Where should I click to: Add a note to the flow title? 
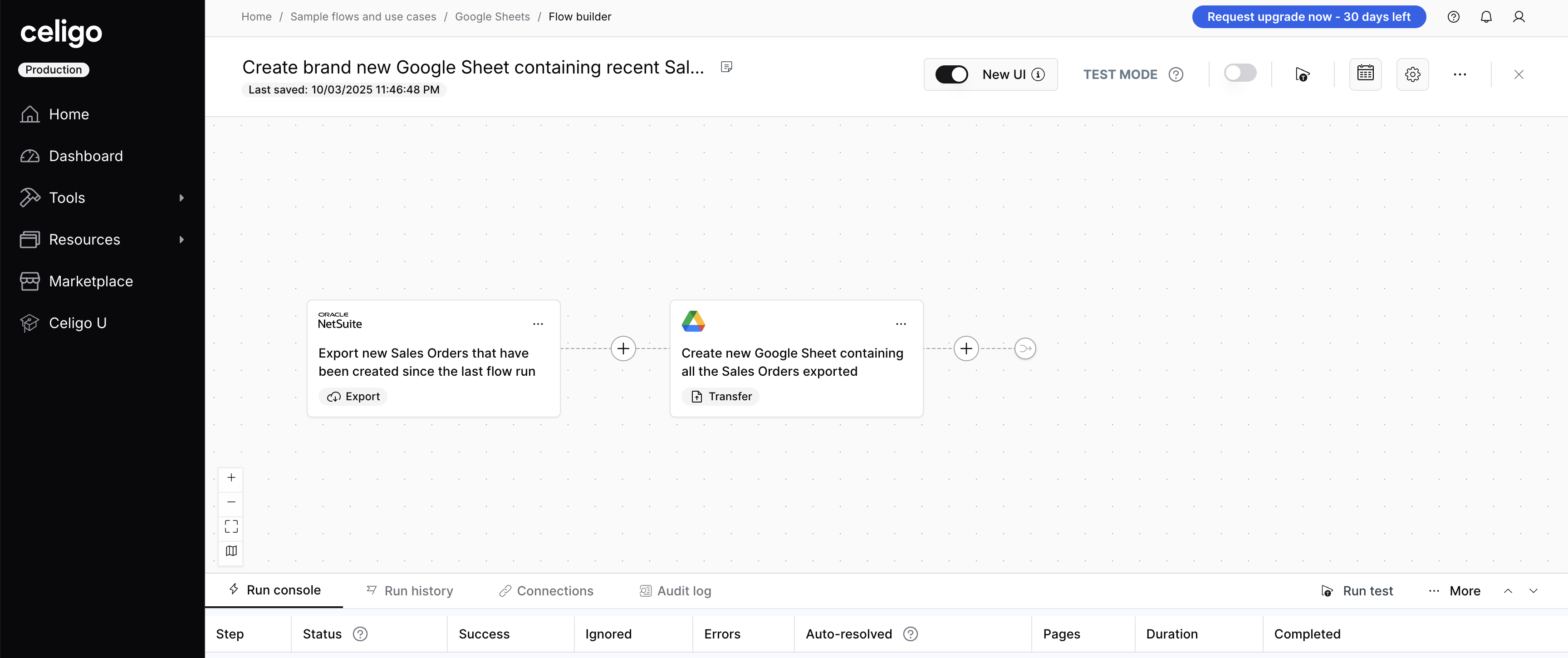click(x=725, y=66)
